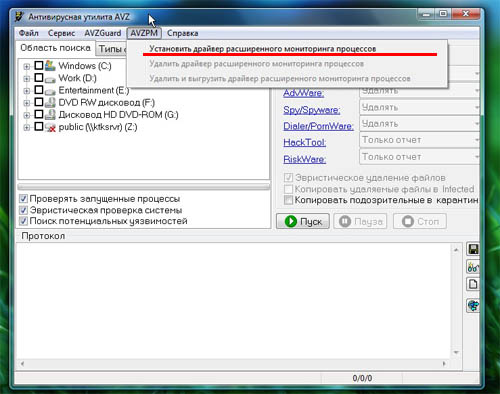
Task: Click the DVD RW drive (F:) icon
Action: point(50,102)
